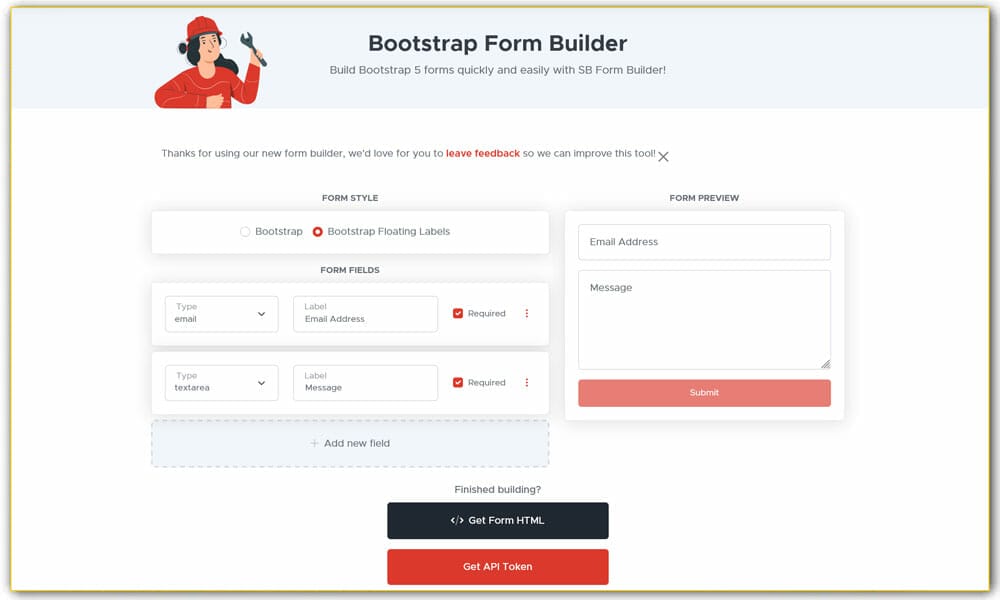
Task: Open the Type dropdown showing email
Action: click(221, 313)
